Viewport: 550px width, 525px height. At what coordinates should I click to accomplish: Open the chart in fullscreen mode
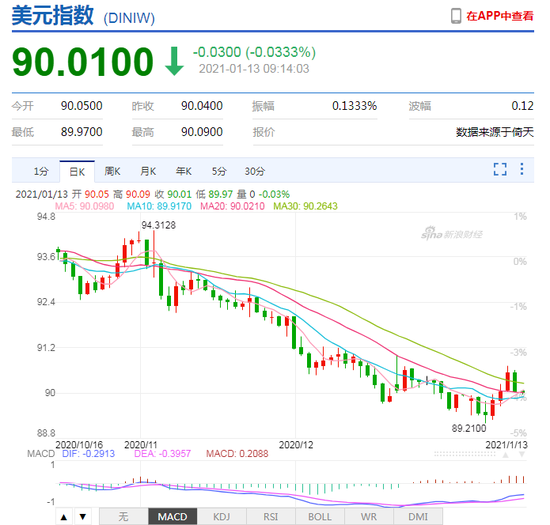click(500, 169)
